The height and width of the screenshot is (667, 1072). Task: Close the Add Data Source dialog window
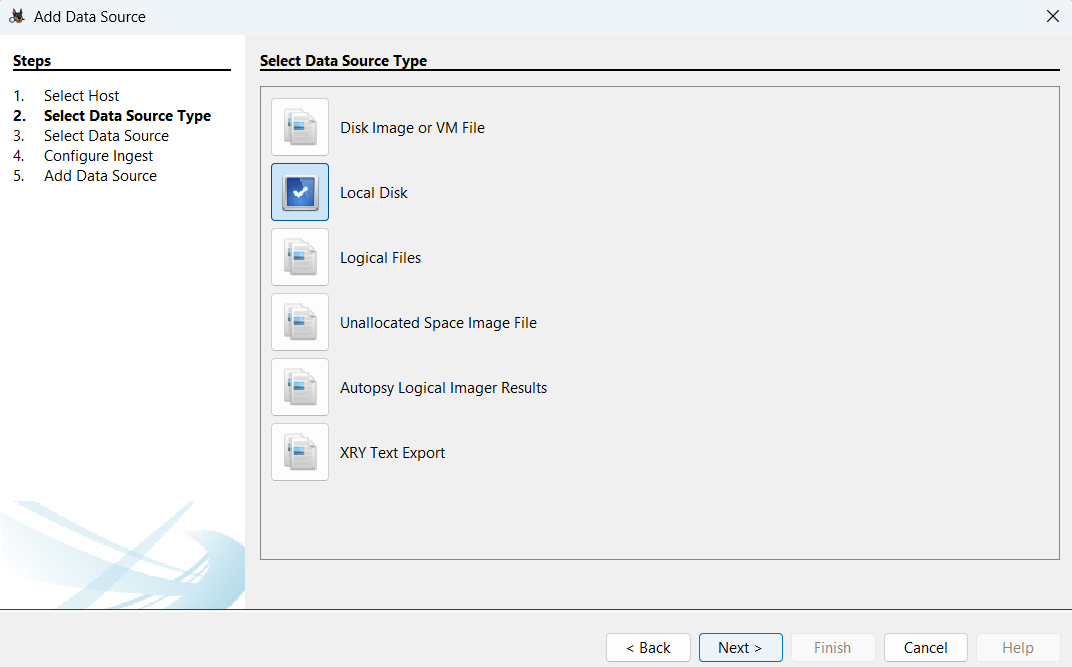(1052, 16)
